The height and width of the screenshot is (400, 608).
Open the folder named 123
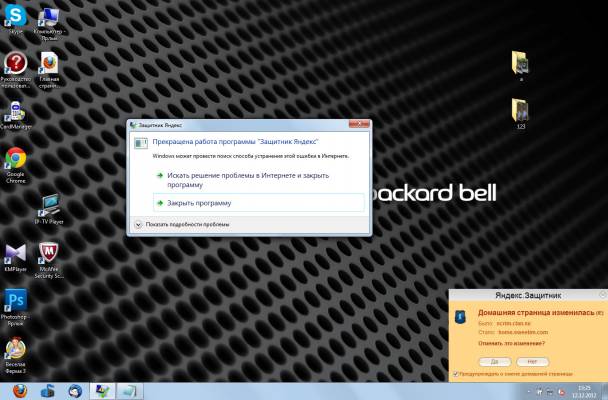tap(520, 113)
